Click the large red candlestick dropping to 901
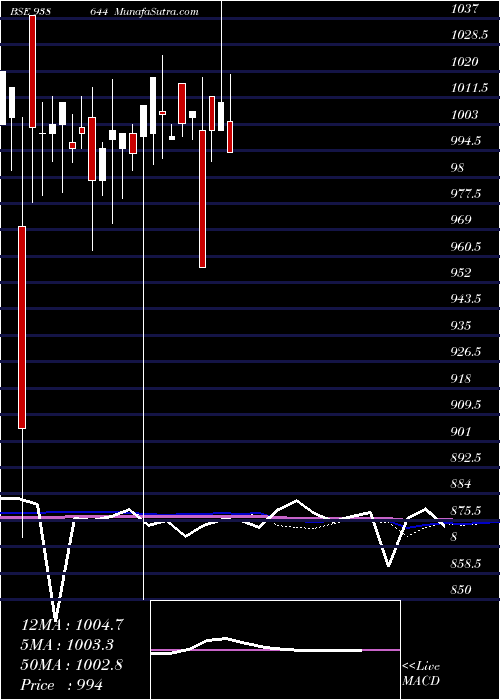 22,327
